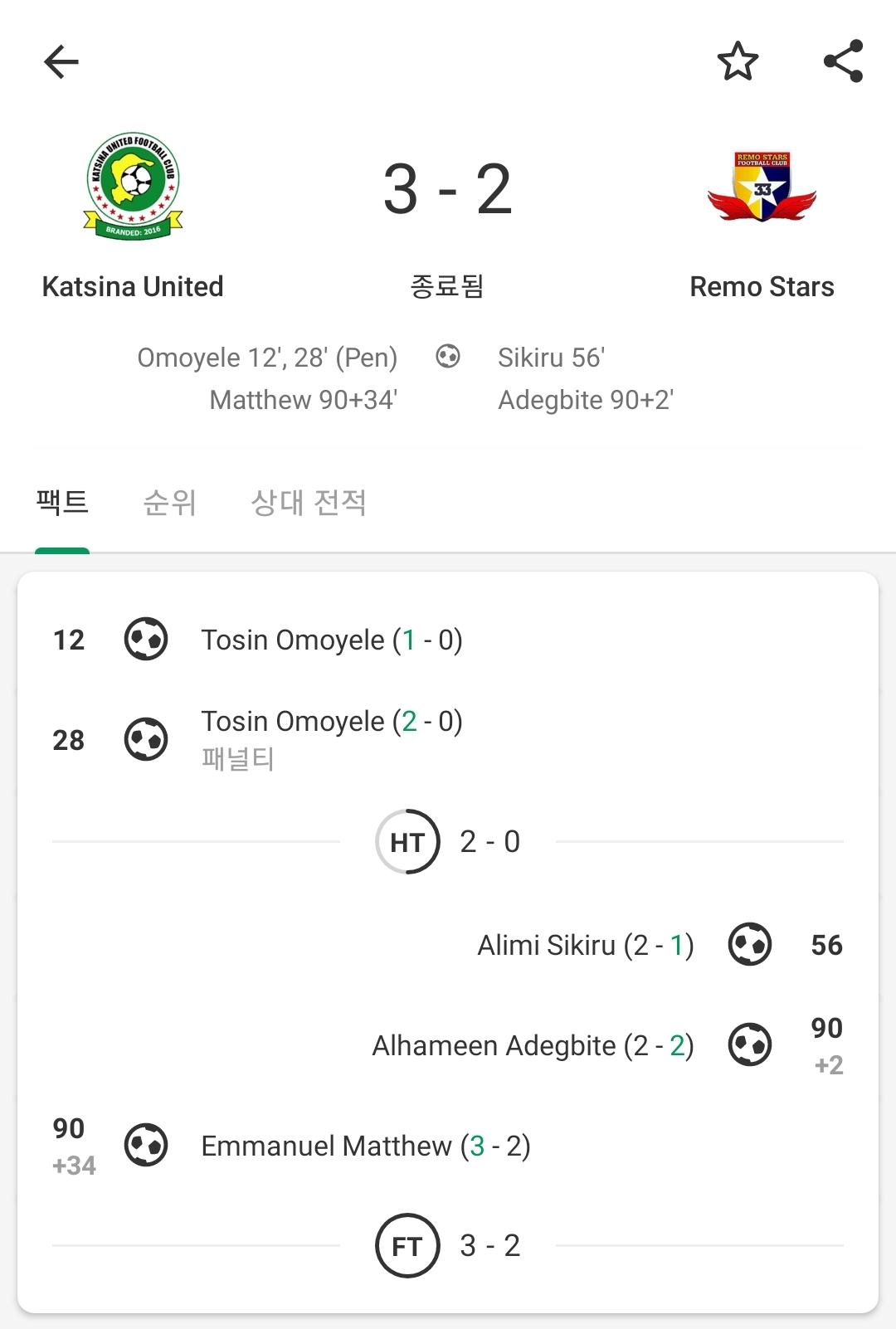
Task: Click the goal icon at minute 56
Action: (750, 944)
